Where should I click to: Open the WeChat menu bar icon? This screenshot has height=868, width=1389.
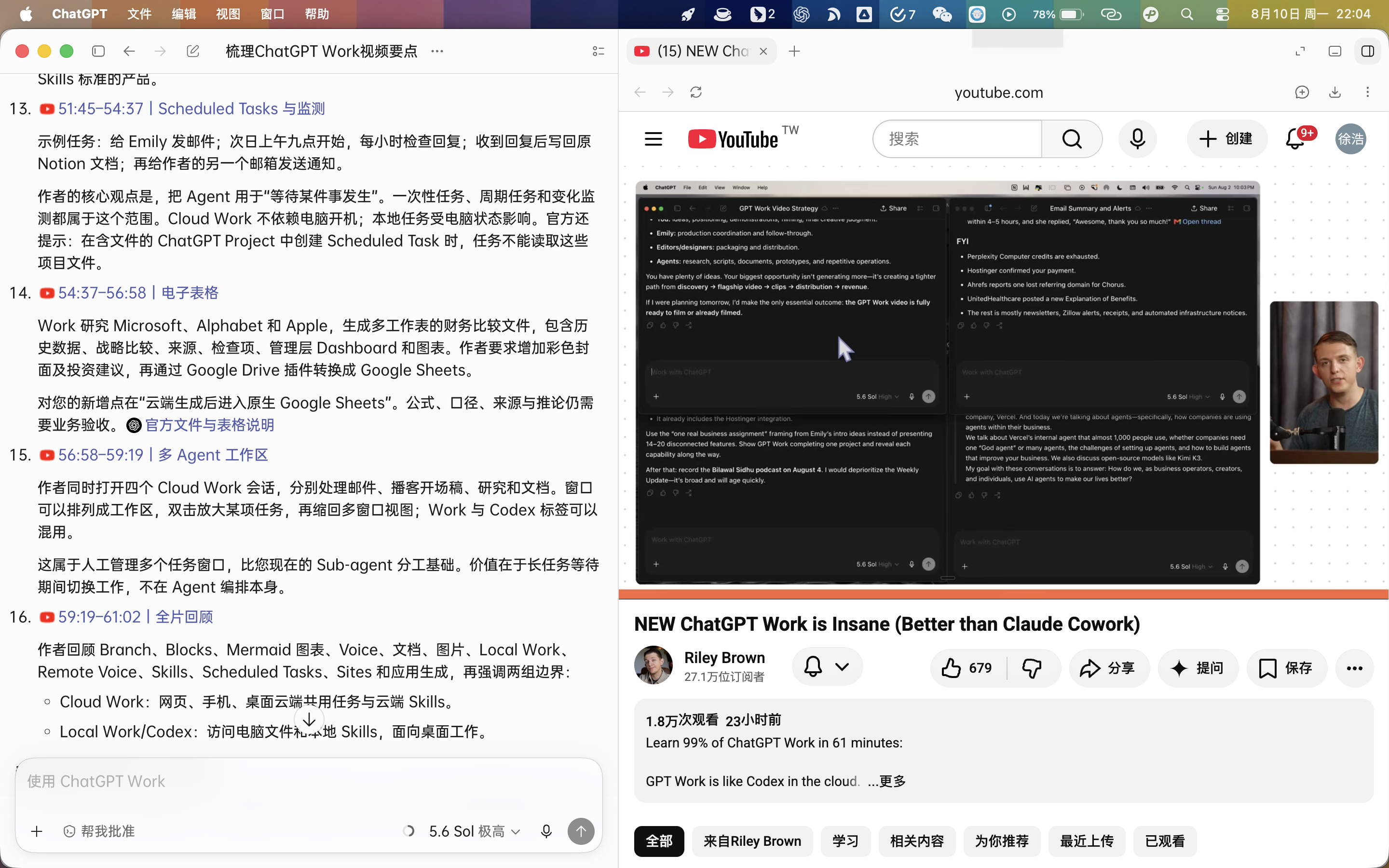pyautogui.click(x=942, y=14)
